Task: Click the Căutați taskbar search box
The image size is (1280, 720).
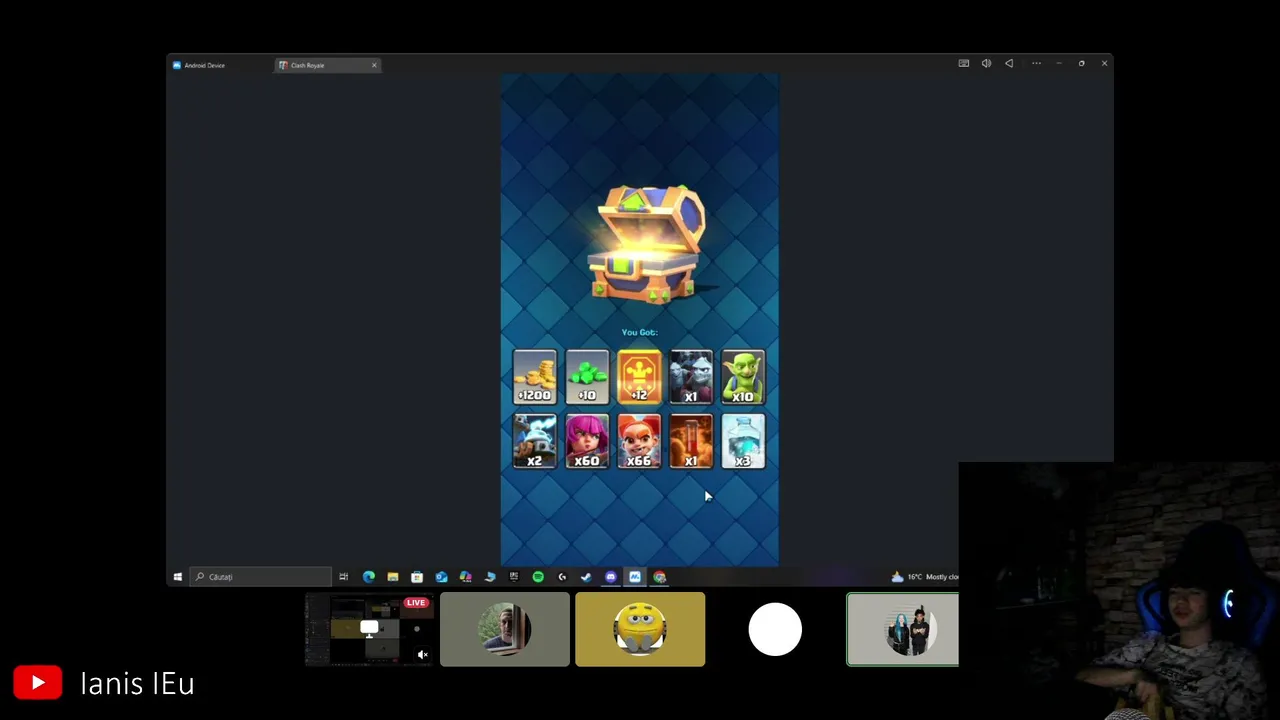Action: tap(261, 577)
